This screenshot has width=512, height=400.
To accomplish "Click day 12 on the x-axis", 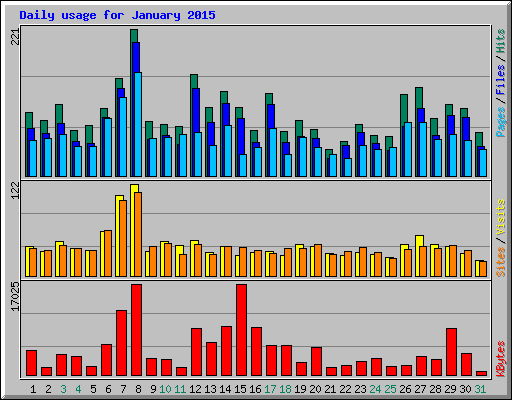I will (x=195, y=389).
